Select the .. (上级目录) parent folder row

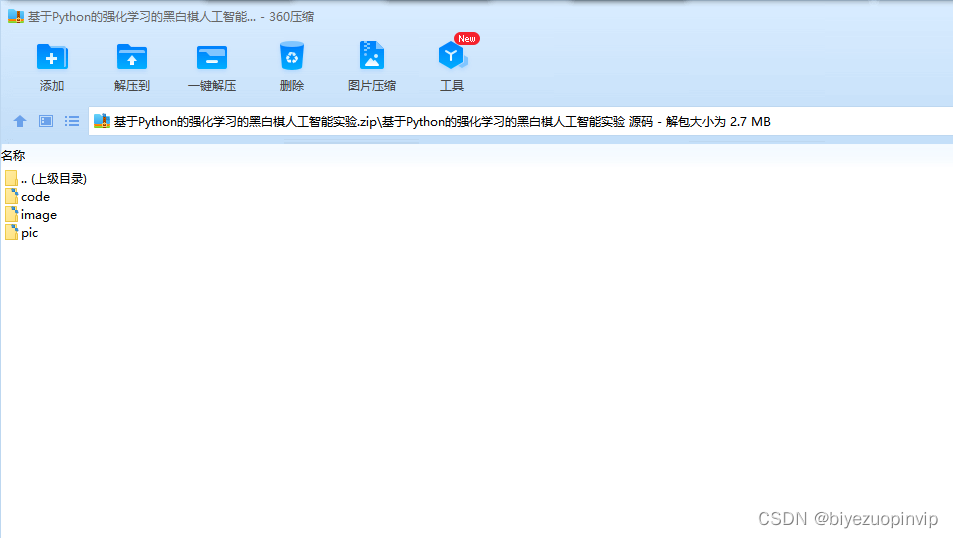(46, 179)
